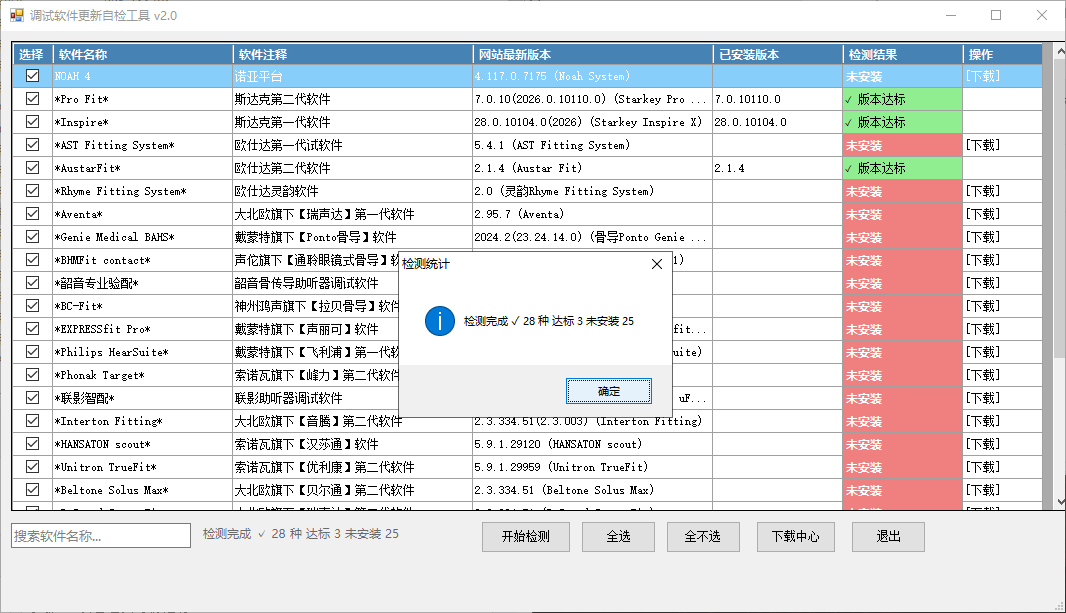Click [下载] for Genie Medical BAHS

(983, 237)
